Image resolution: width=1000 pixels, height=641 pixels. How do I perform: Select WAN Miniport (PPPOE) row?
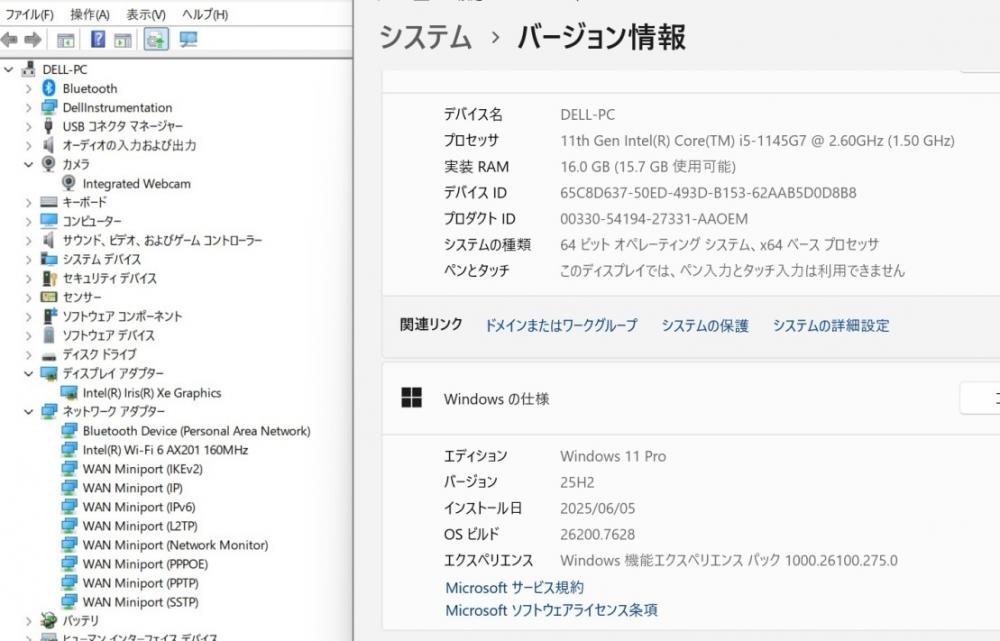tap(145, 564)
